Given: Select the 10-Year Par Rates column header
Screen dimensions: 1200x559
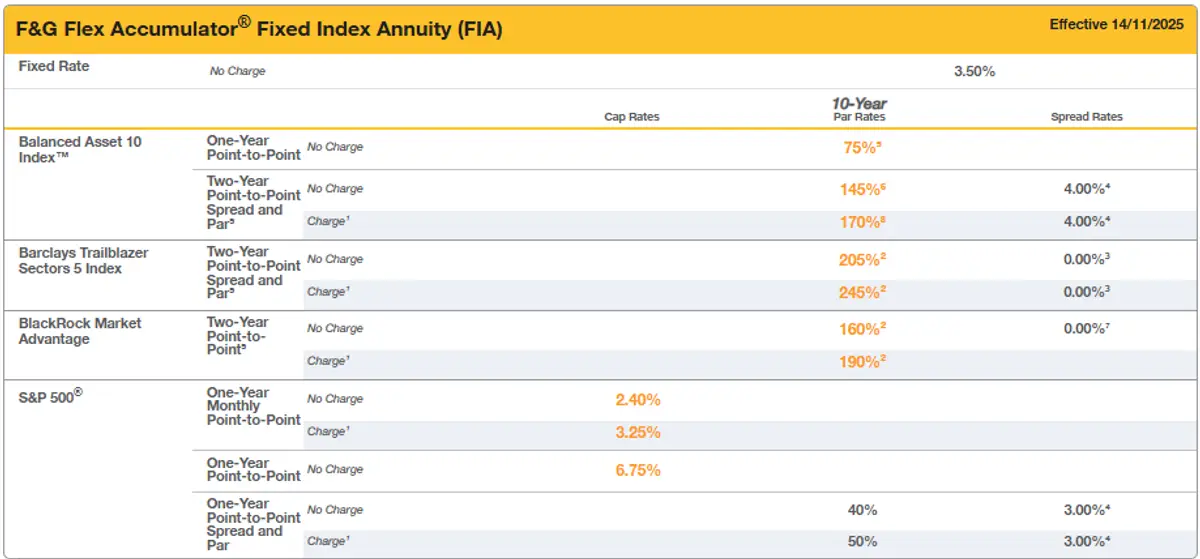Looking at the screenshot, I should (859, 110).
